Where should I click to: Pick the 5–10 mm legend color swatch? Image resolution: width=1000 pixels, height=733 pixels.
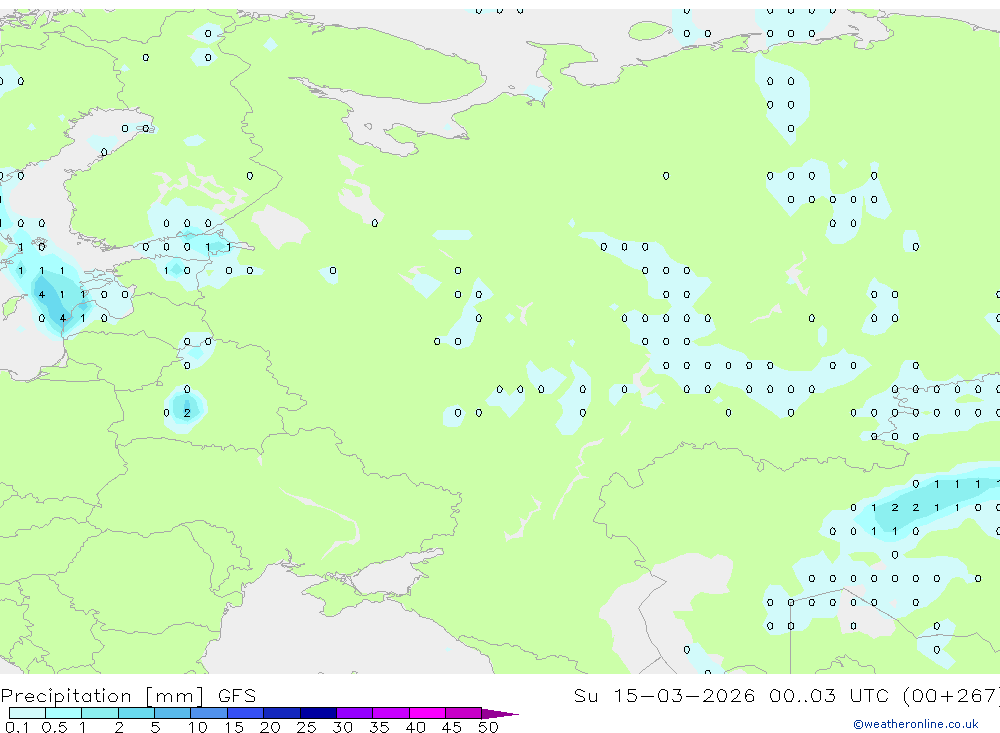point(172,713)
